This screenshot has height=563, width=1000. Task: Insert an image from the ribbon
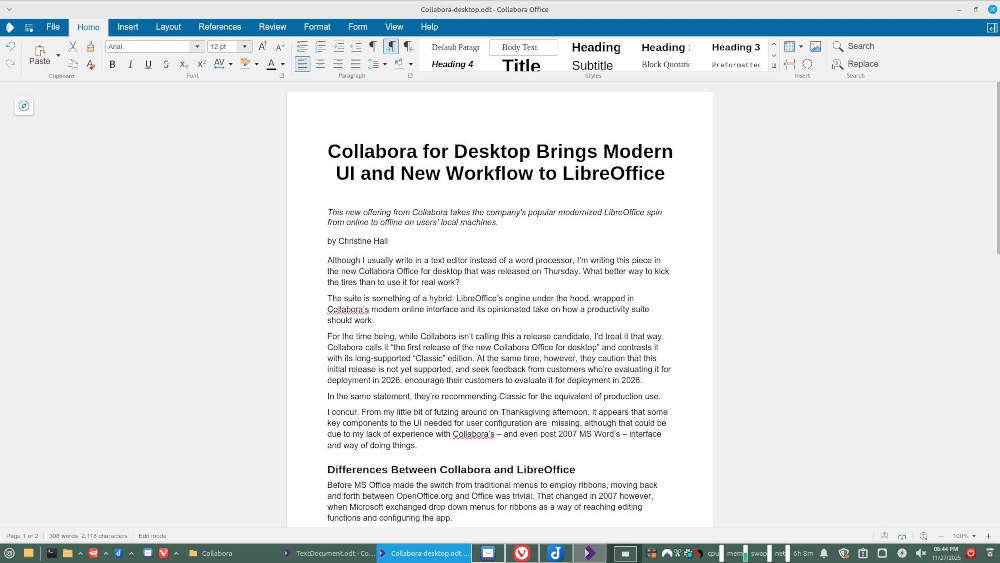point(815,47)
